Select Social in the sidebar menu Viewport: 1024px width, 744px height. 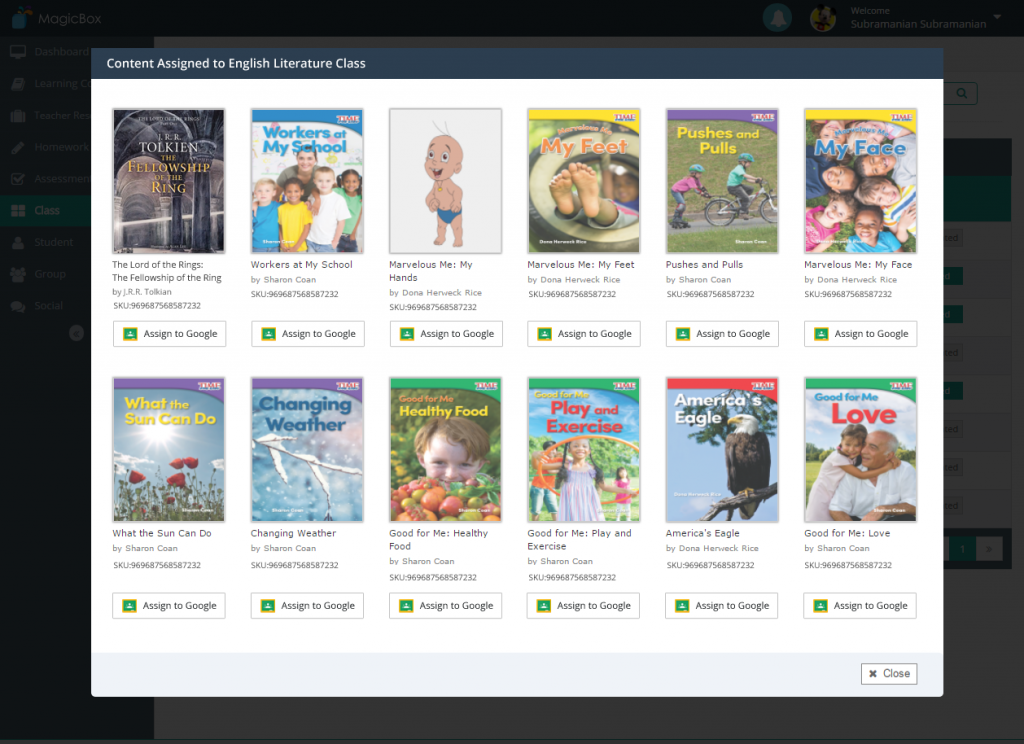pos(48,306)
